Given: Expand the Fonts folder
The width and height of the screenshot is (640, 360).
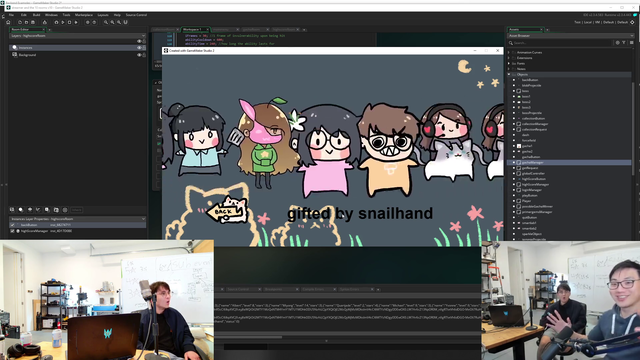Looking at the screenshot, I should click(509, 63).
